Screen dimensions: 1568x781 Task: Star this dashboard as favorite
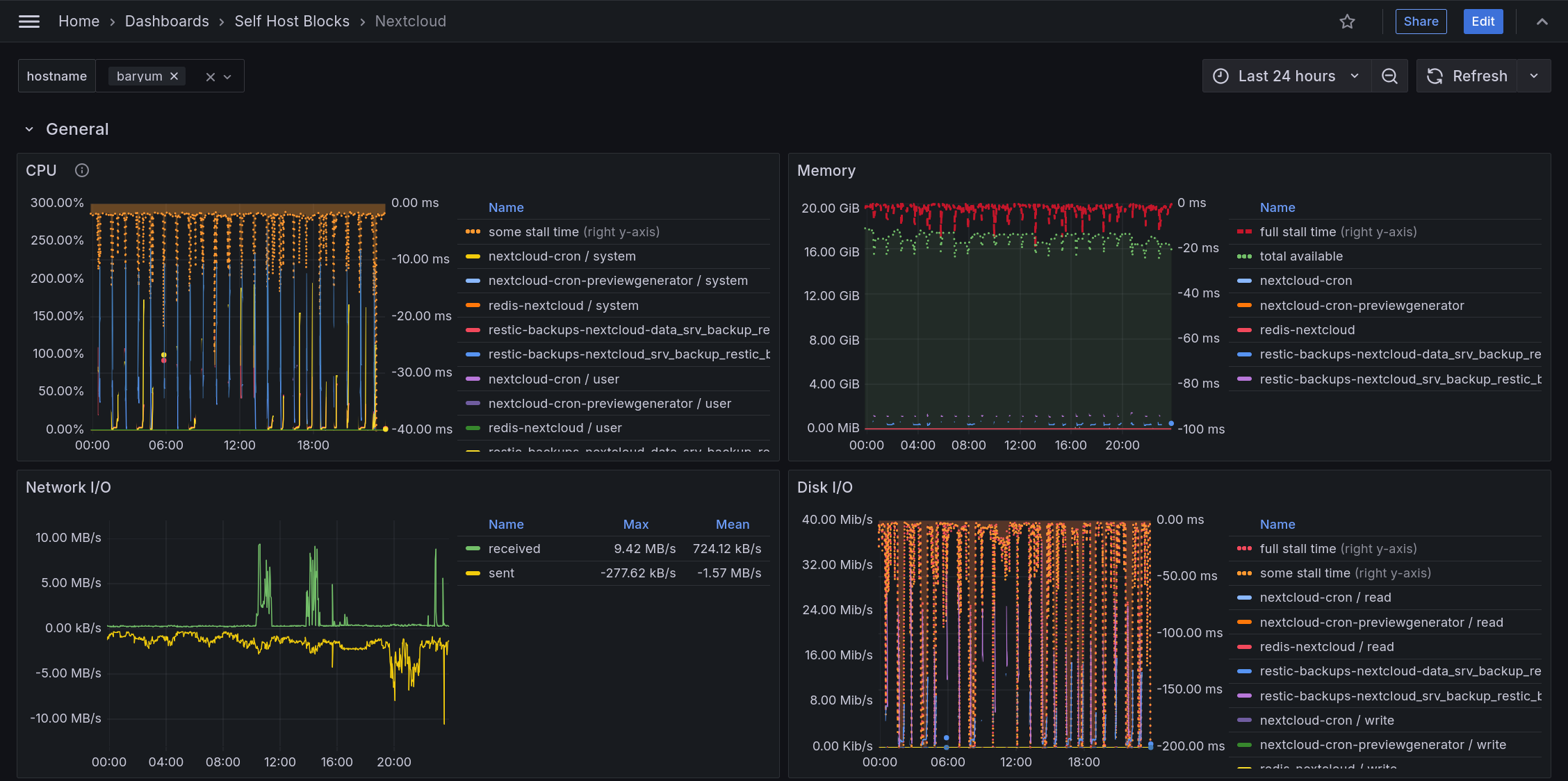point(1347,22)
